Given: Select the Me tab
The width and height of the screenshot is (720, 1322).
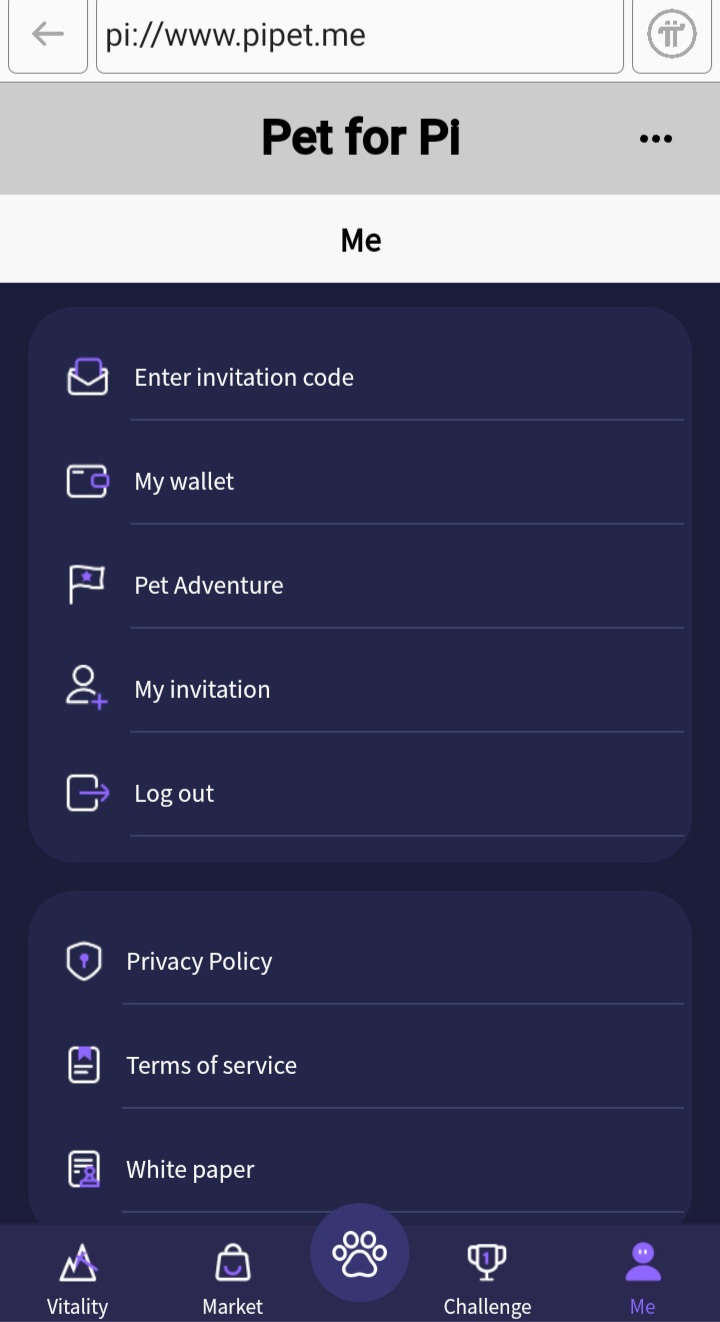Looking at the screenshot, I should coord(642,1277).
